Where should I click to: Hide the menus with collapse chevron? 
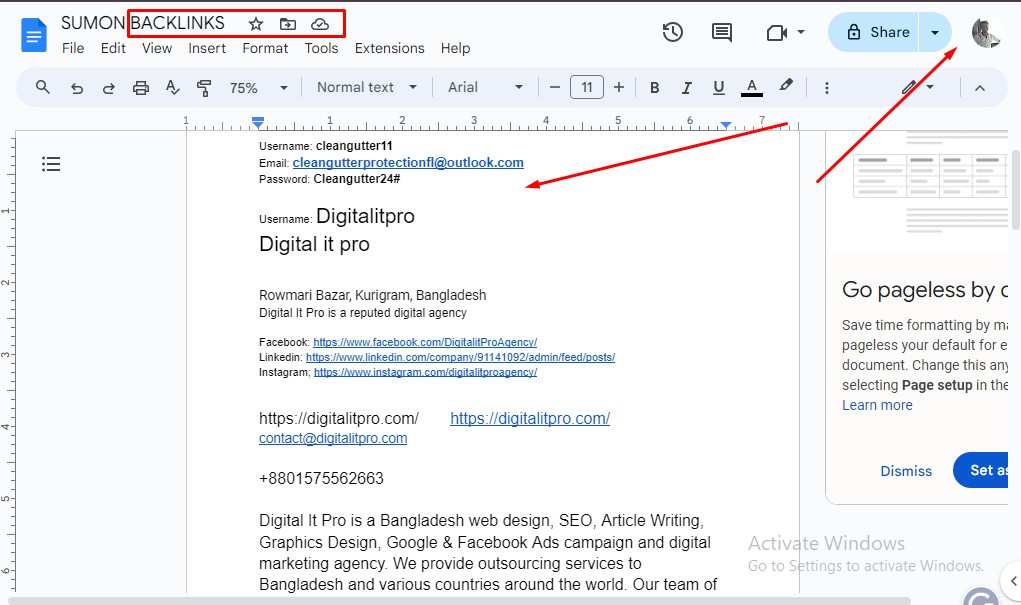pos(980,88)
